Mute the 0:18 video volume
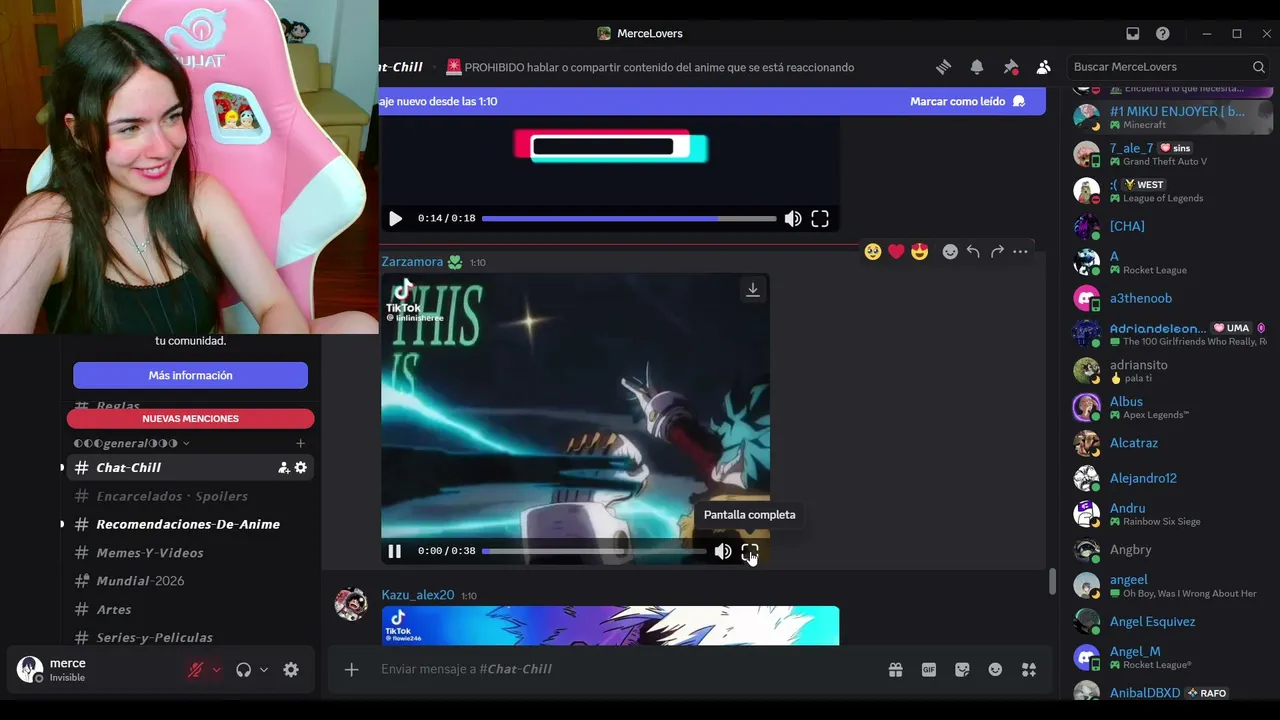Viewport: 1280px width, 720px height. 793,218
